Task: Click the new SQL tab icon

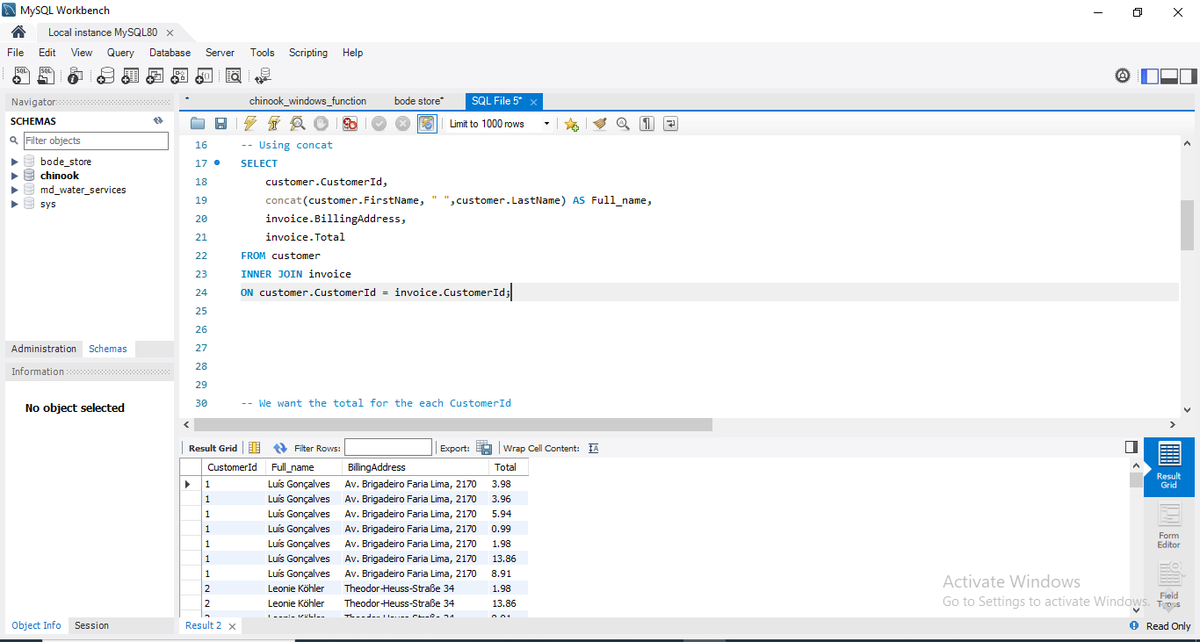Action: [20, 75]
